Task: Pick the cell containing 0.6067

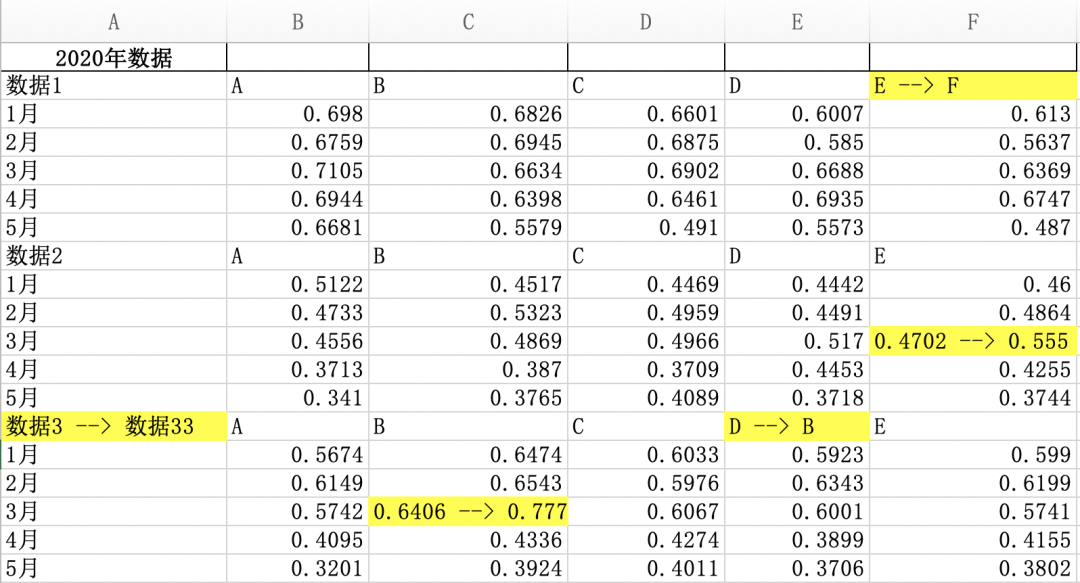Action: pos(646,511)
